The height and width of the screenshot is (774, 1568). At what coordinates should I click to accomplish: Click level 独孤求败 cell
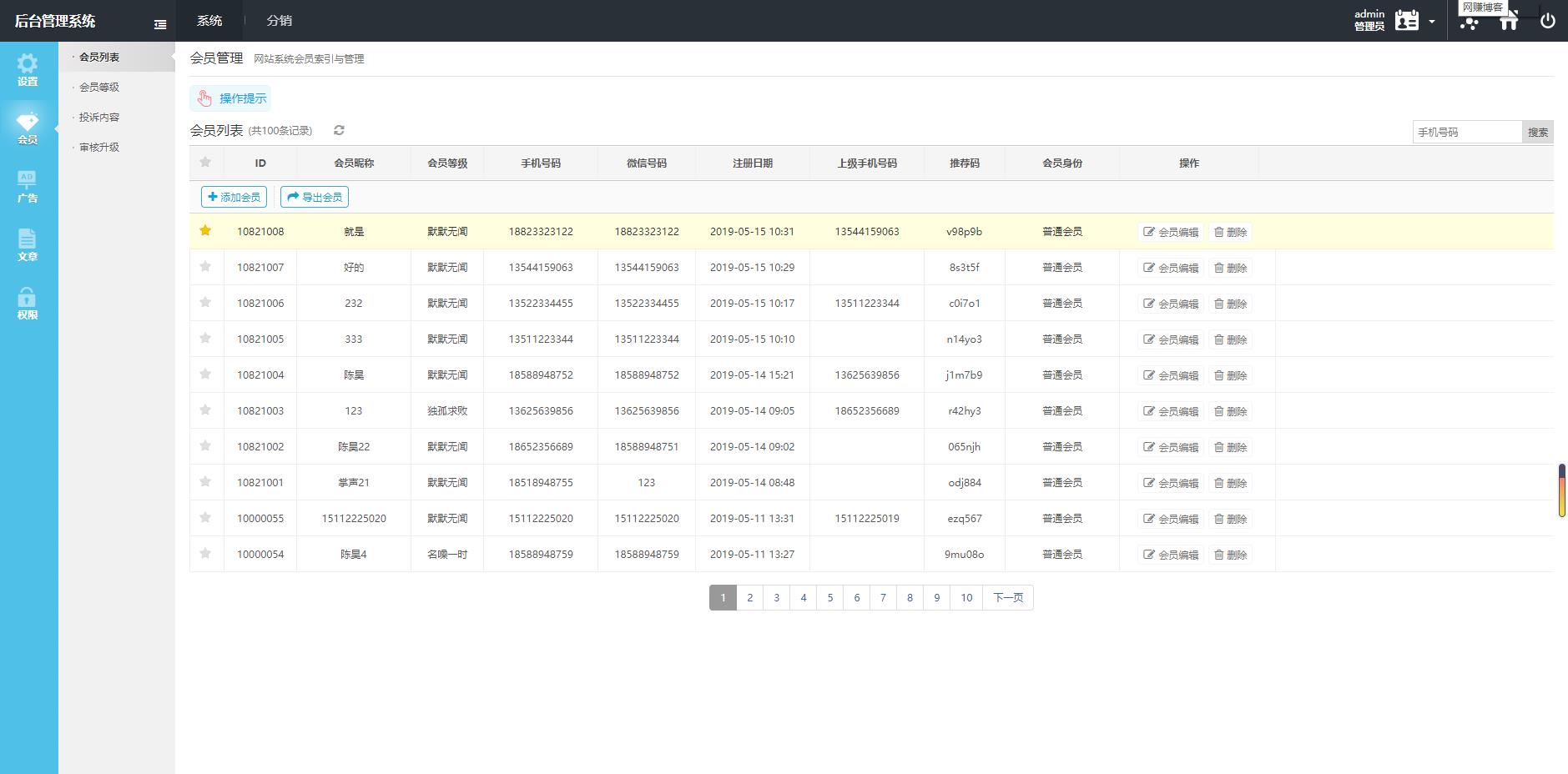tap(447, 410)
